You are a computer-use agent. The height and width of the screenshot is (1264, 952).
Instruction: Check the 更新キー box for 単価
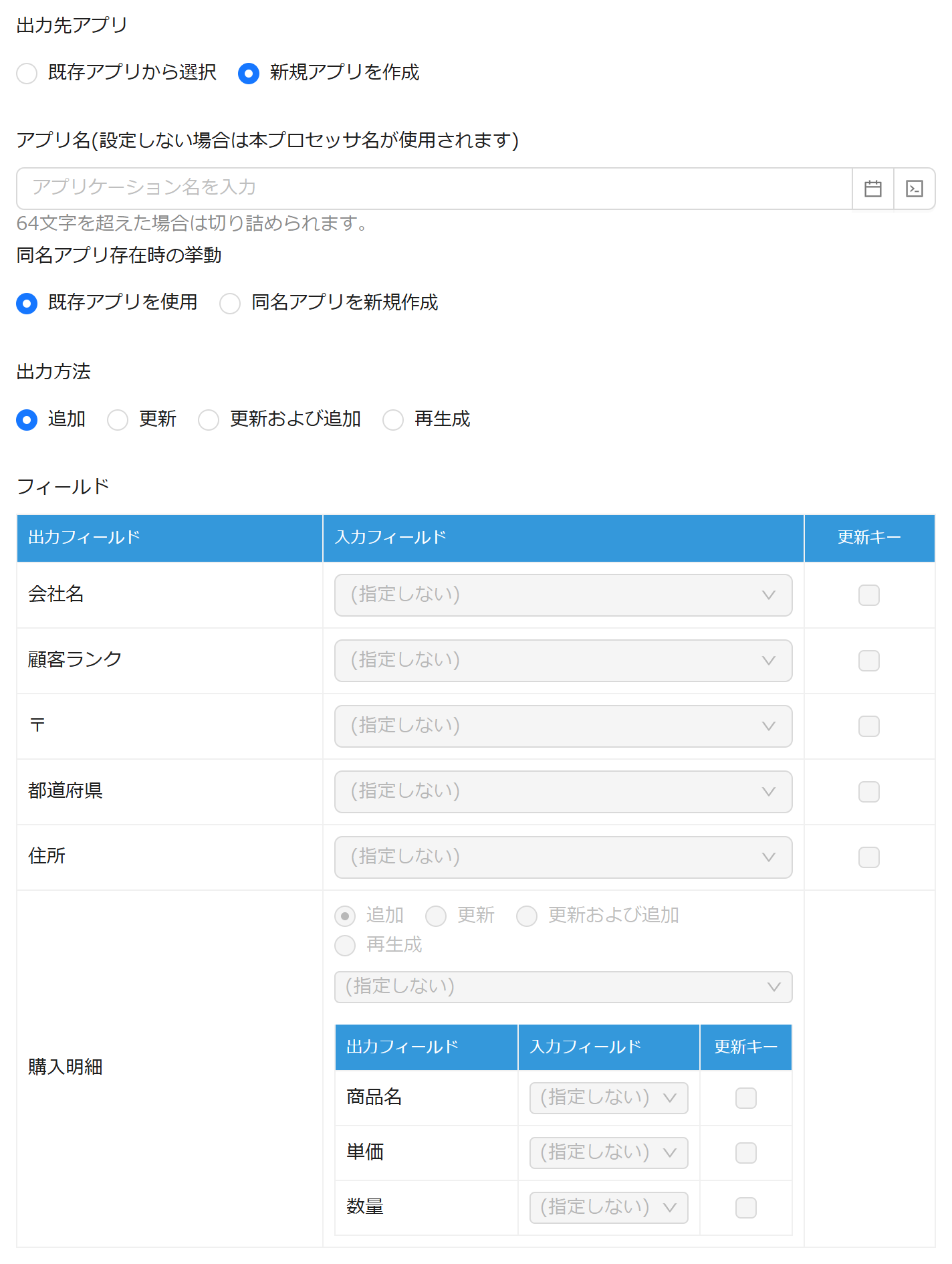[746, 1153]
